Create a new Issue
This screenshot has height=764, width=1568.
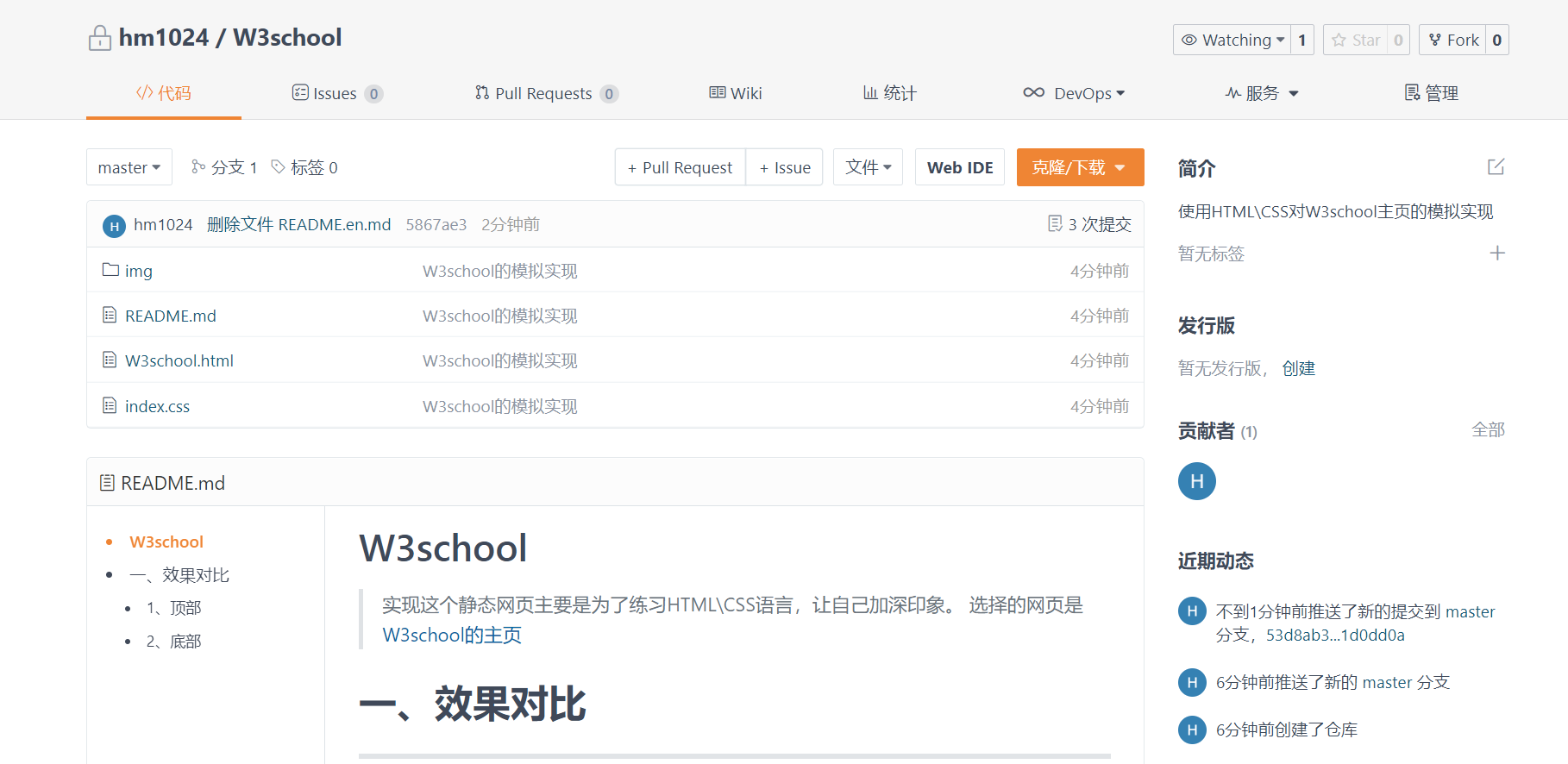click(785, 167)
